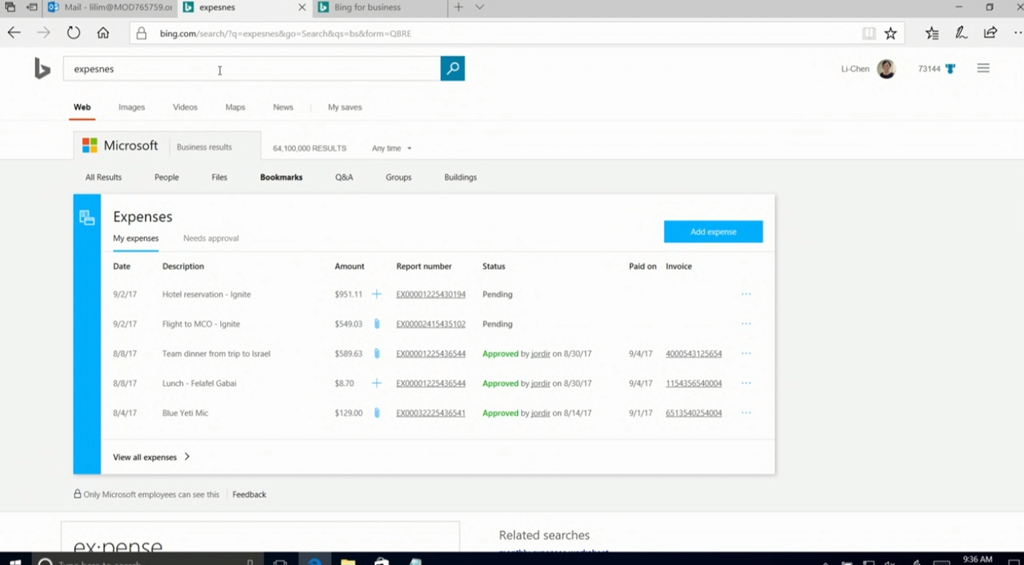Click the browser home icon
The width and height of the screenshot is (1024, 565).
103,33
